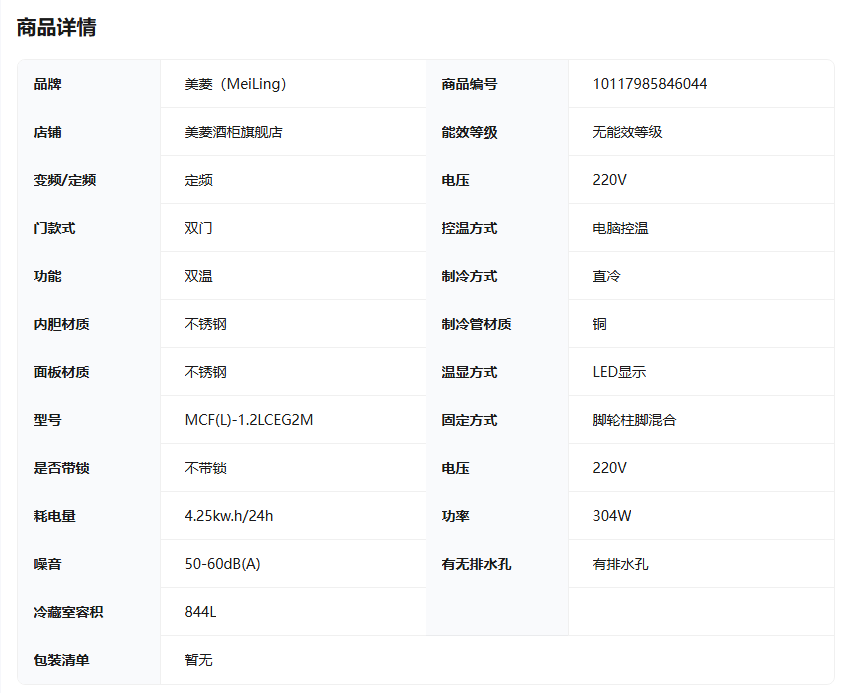This screenshot has width=842, height=693.
Task: Click the 商品详情 heading
Action: pos(56,27)
